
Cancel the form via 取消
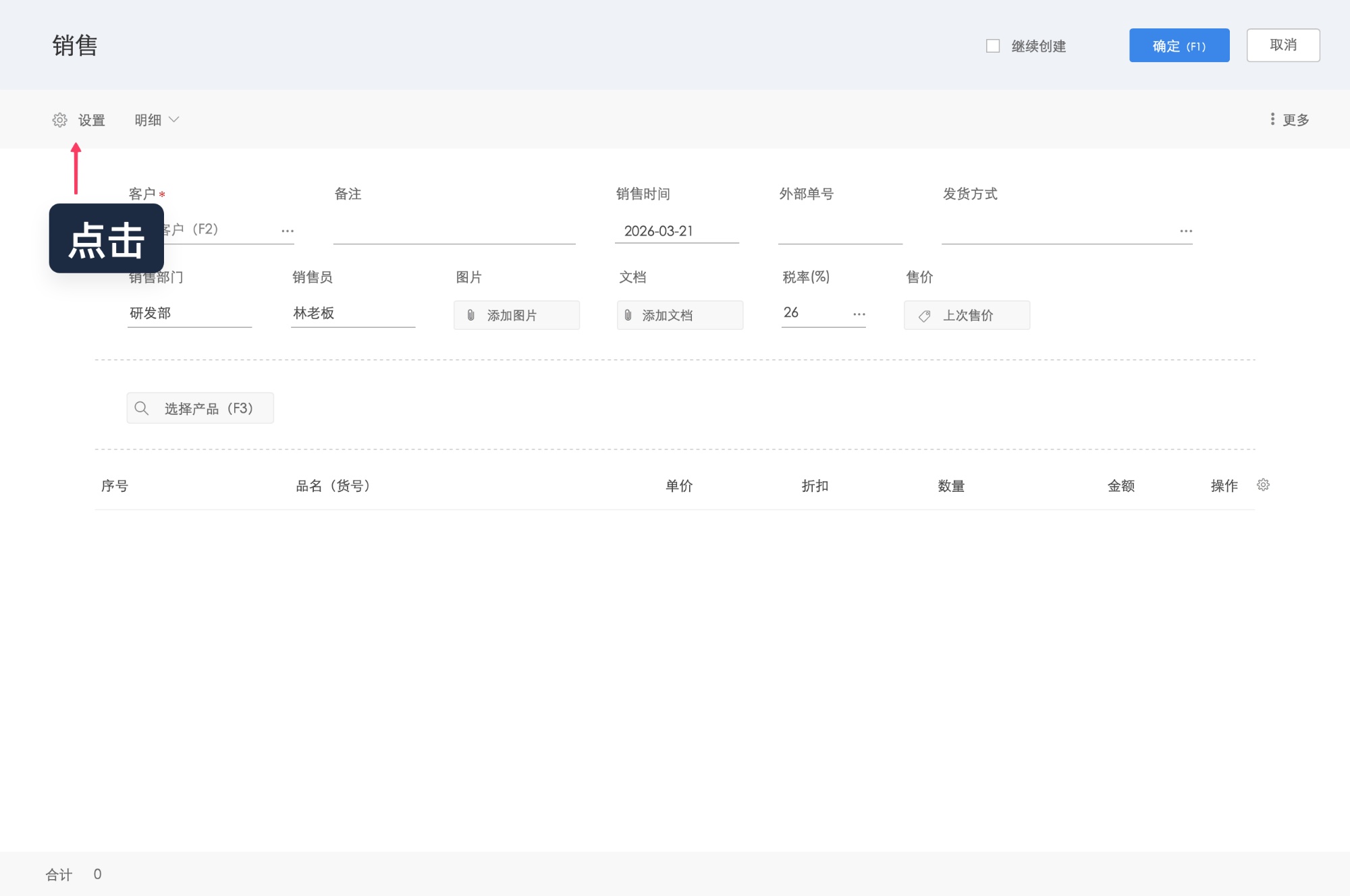coord(1282,45)
